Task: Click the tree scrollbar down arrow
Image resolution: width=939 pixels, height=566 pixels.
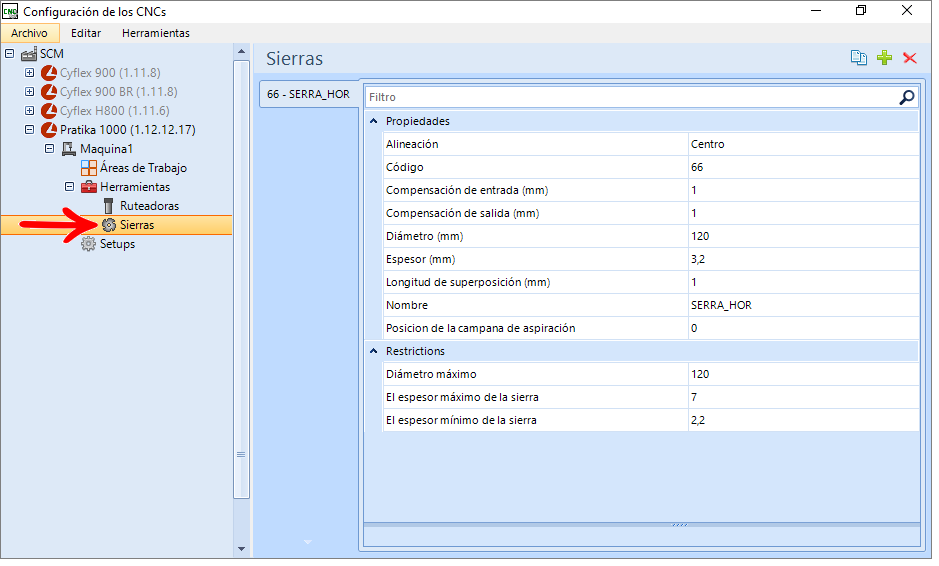Action: click(241, 549)
